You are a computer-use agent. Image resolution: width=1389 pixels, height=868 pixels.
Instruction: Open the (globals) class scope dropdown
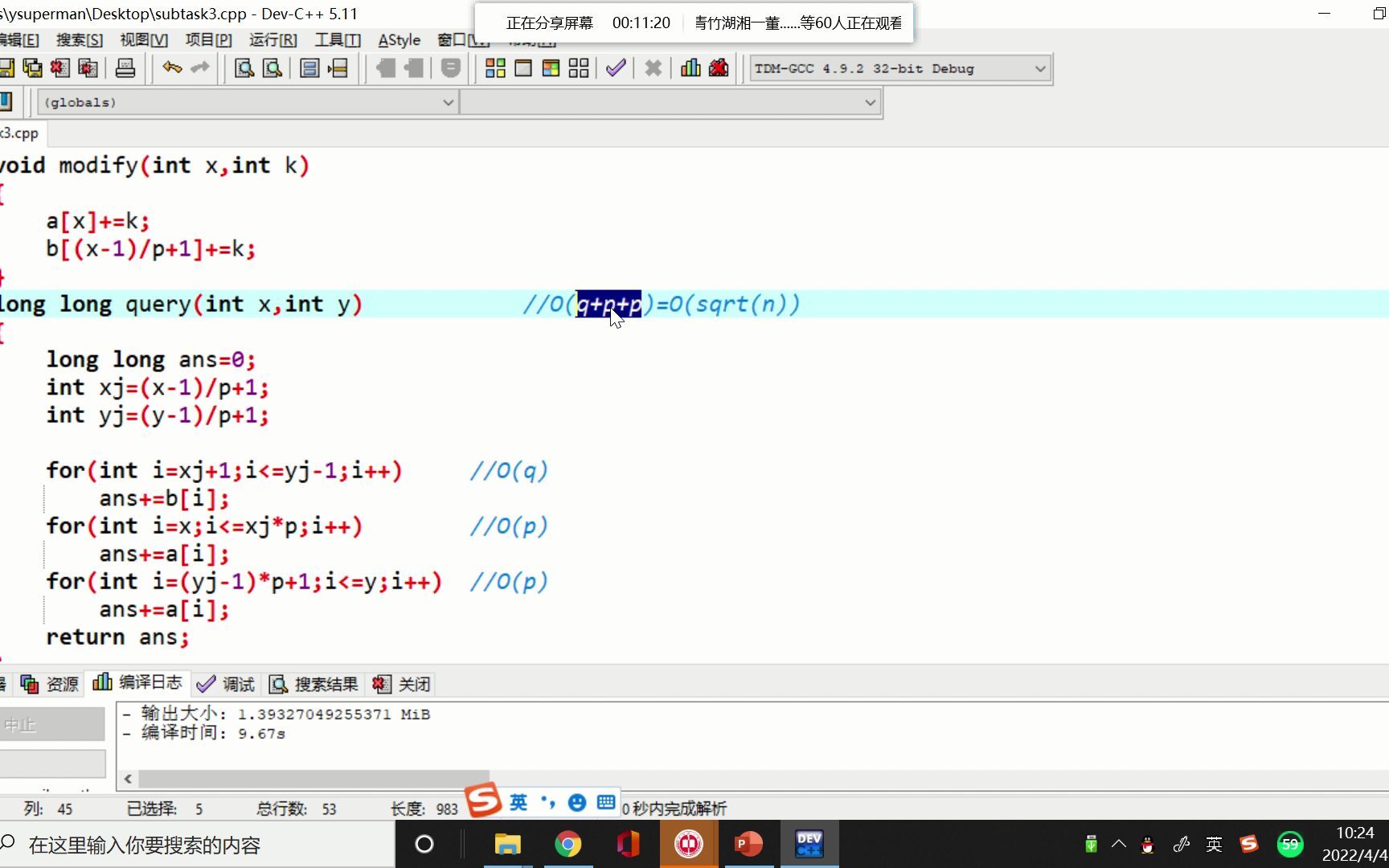coord(248,102)
